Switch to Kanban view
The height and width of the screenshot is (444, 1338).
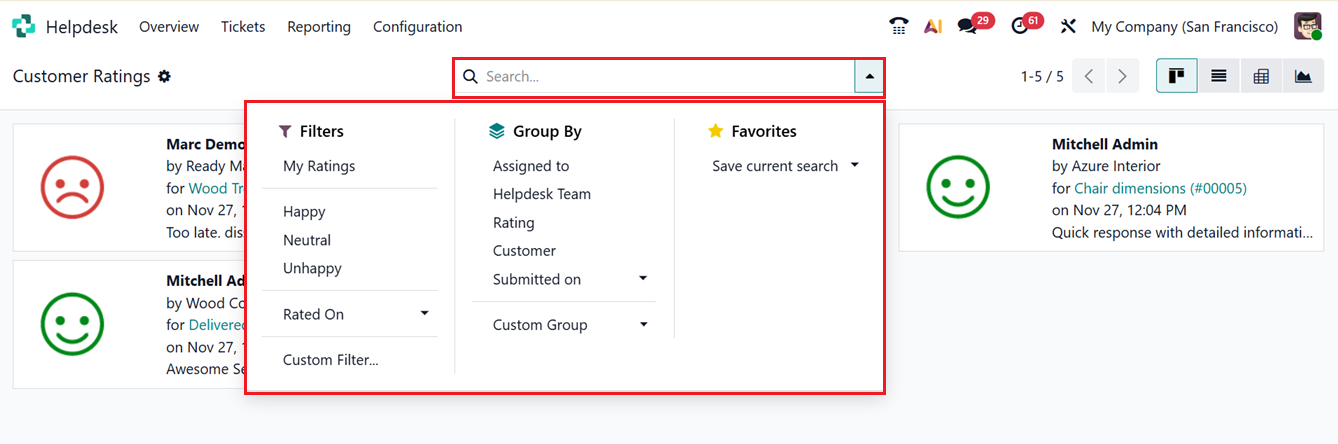pos(1176,76)
